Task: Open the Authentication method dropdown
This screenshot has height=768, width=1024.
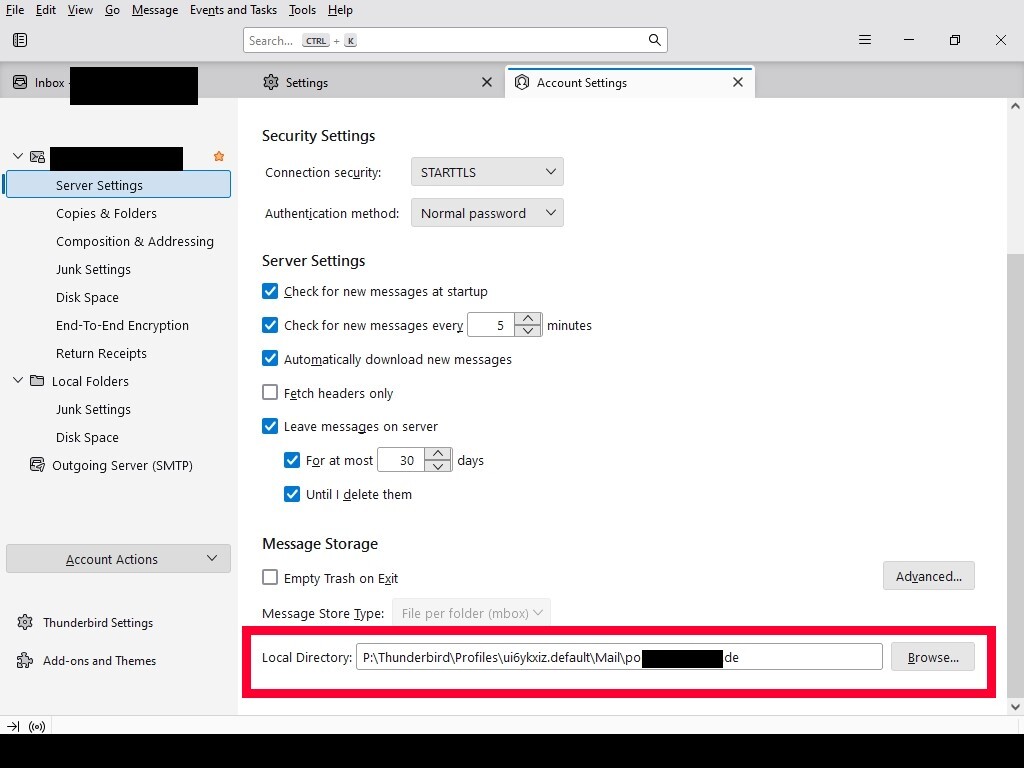Action: tap(487, 213)
